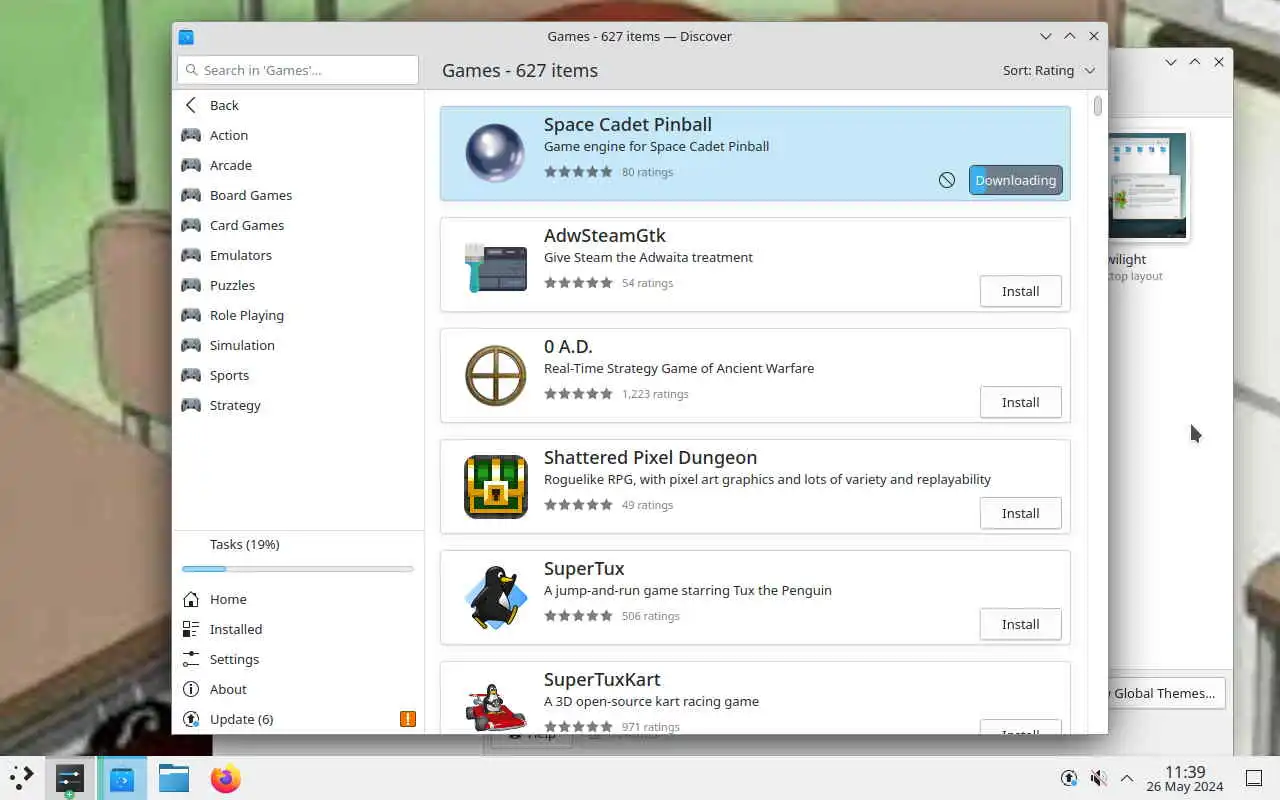Click the Settings sliders icon

[x=190, y=659]
